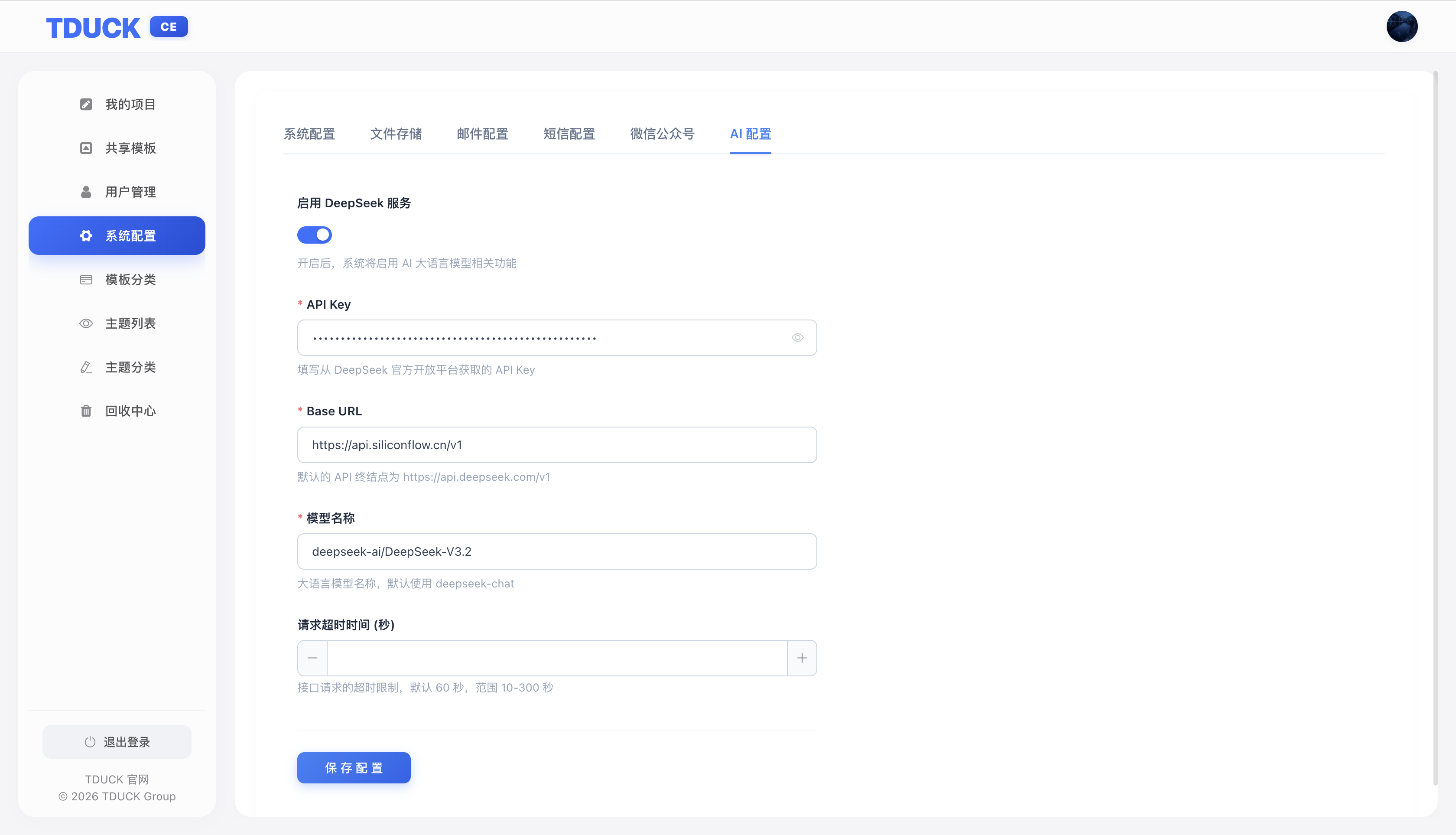The image size is (1456, 835).
Task: Click the template category card icon
Action: point(86,280)
